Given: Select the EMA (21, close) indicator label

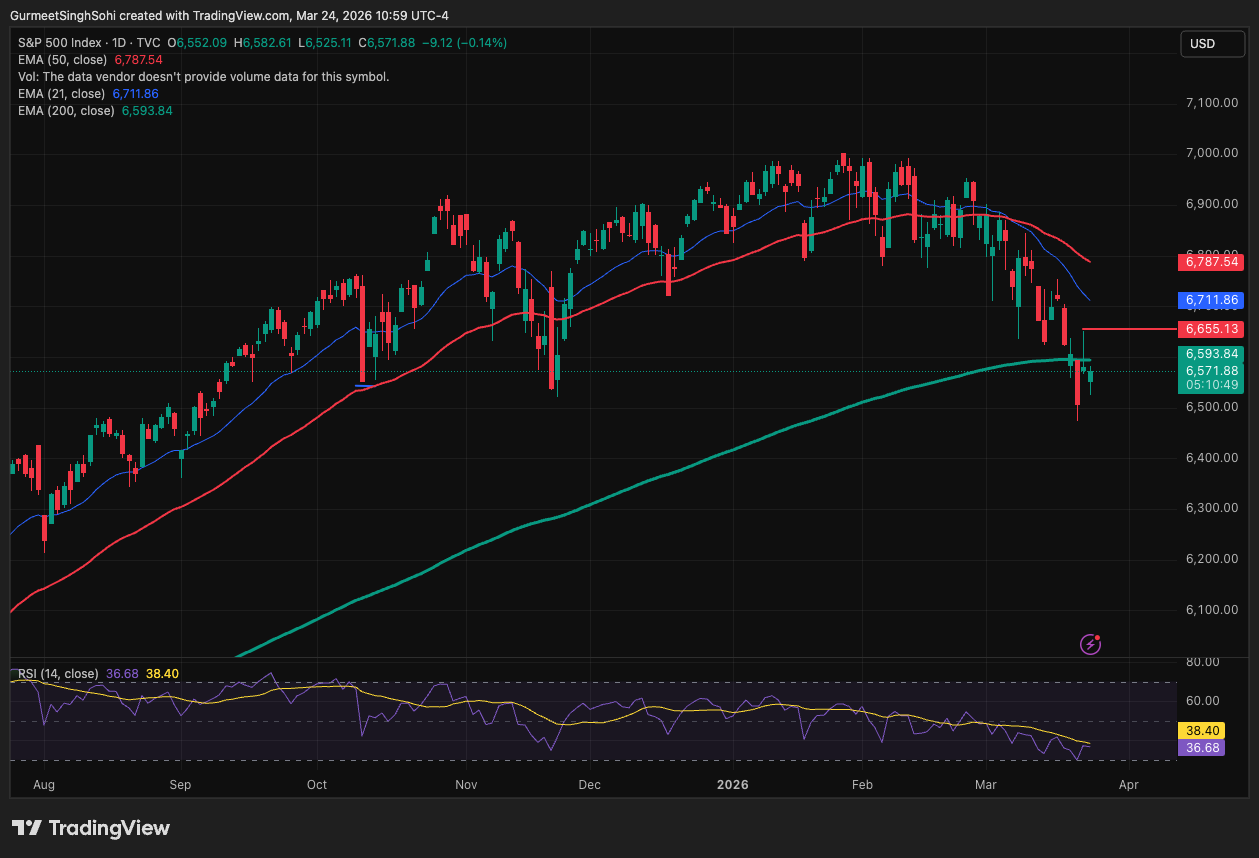Looking at the screenshot, I should (62, 94).
